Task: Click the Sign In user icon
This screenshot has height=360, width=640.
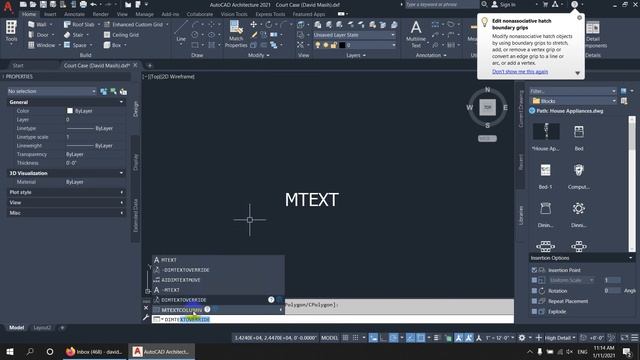Action: pos(495,4)
